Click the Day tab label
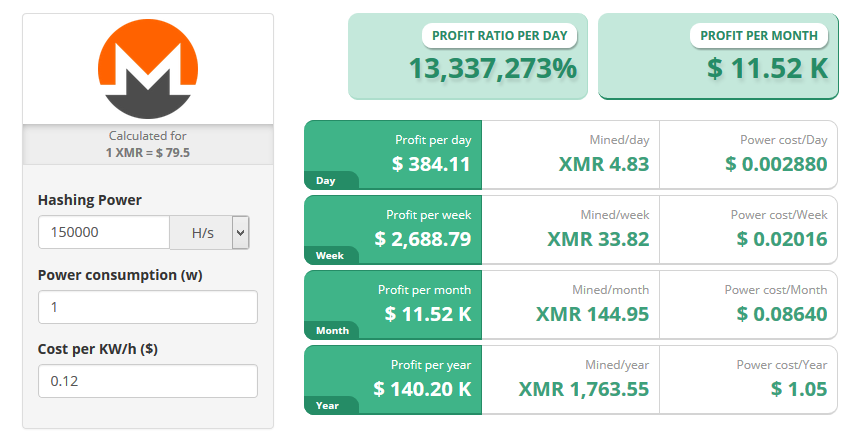Viewport: 863px width, 434px height. pos(325,181)
